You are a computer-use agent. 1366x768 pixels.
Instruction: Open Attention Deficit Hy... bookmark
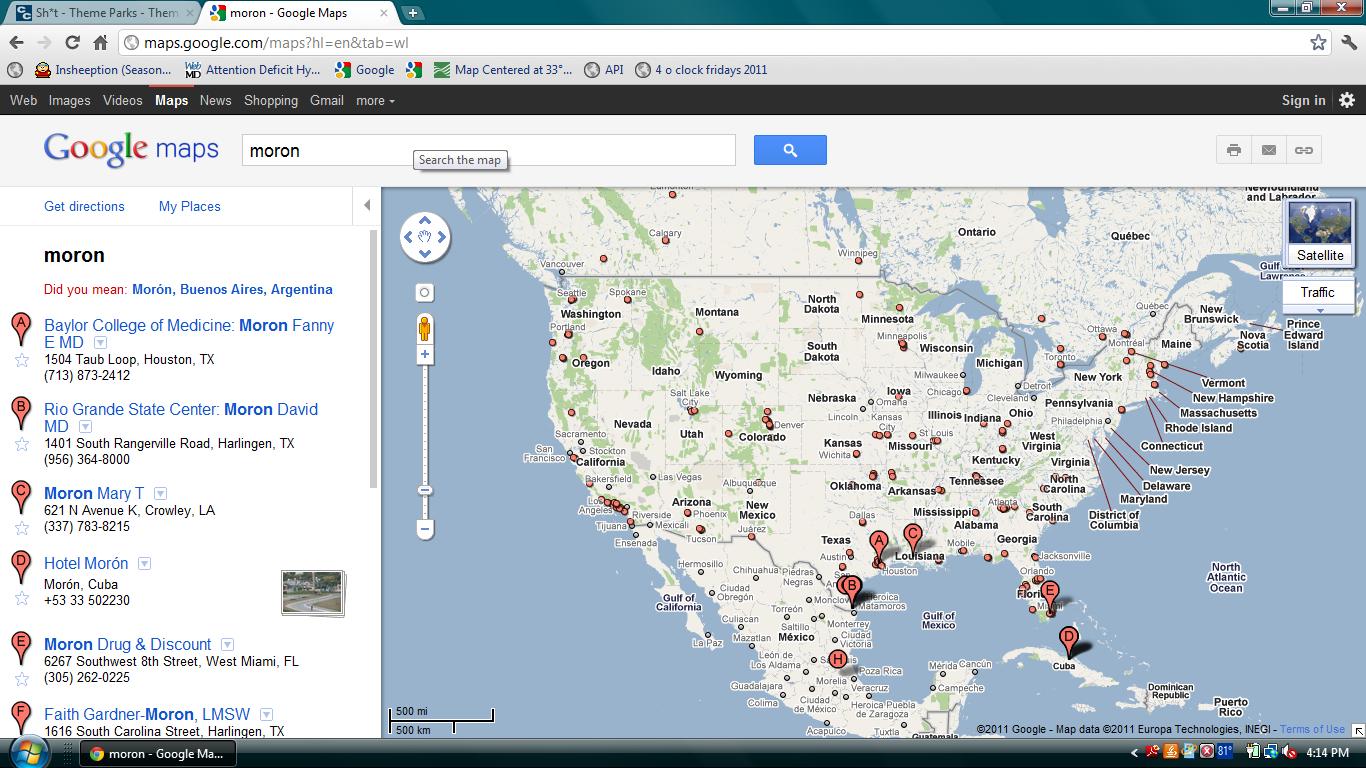tap(253, 70)
